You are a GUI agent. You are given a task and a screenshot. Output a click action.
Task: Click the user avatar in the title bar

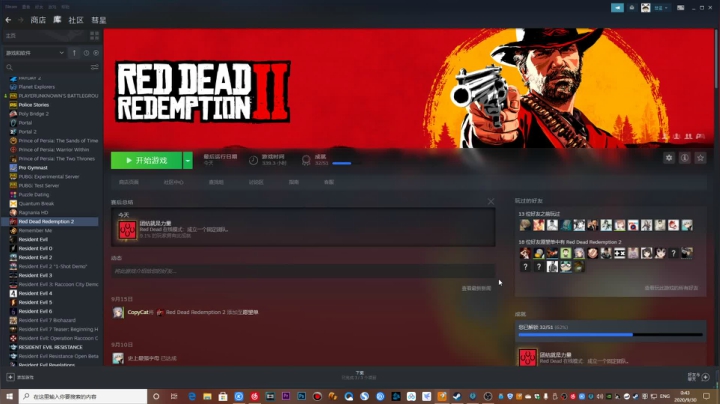pyautogui.click(x=646, y=8)
